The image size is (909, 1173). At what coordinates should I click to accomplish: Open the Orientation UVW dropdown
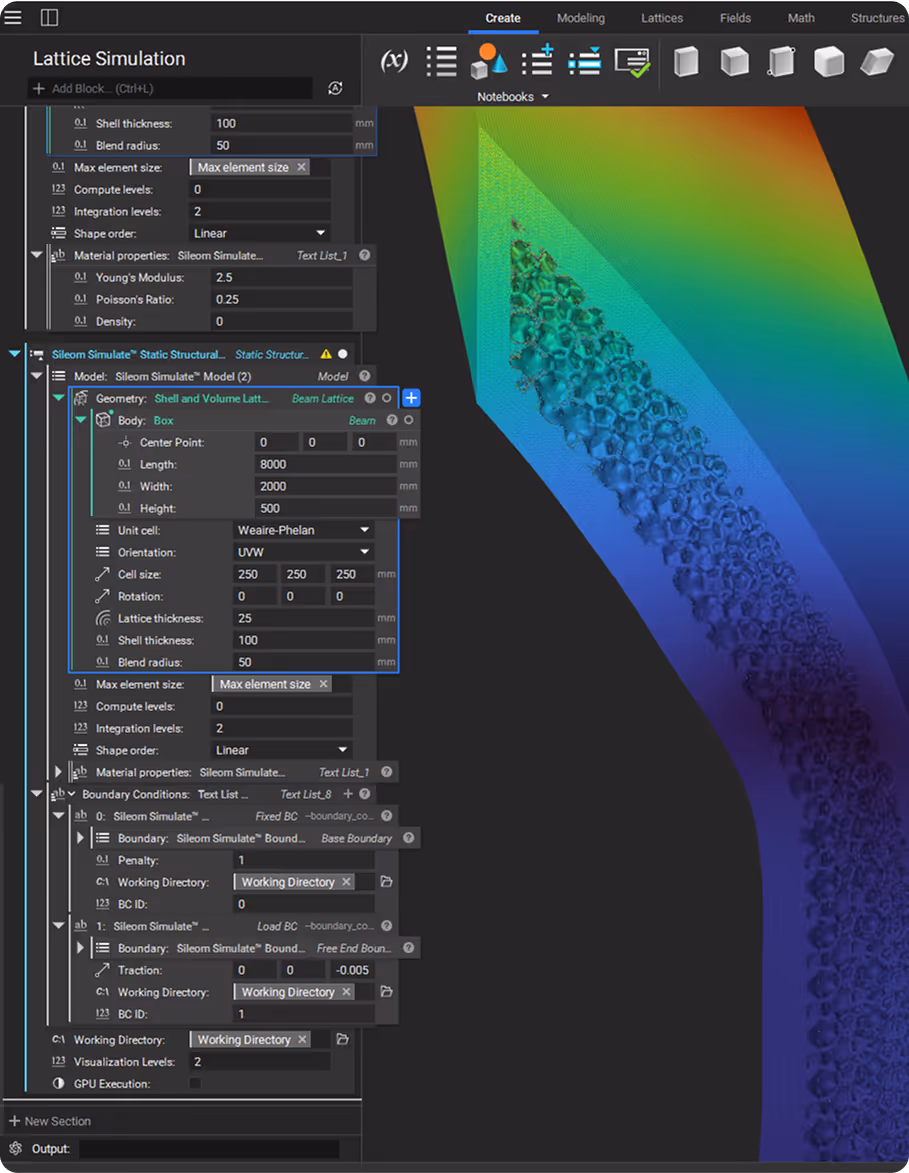tap(304, 551)
